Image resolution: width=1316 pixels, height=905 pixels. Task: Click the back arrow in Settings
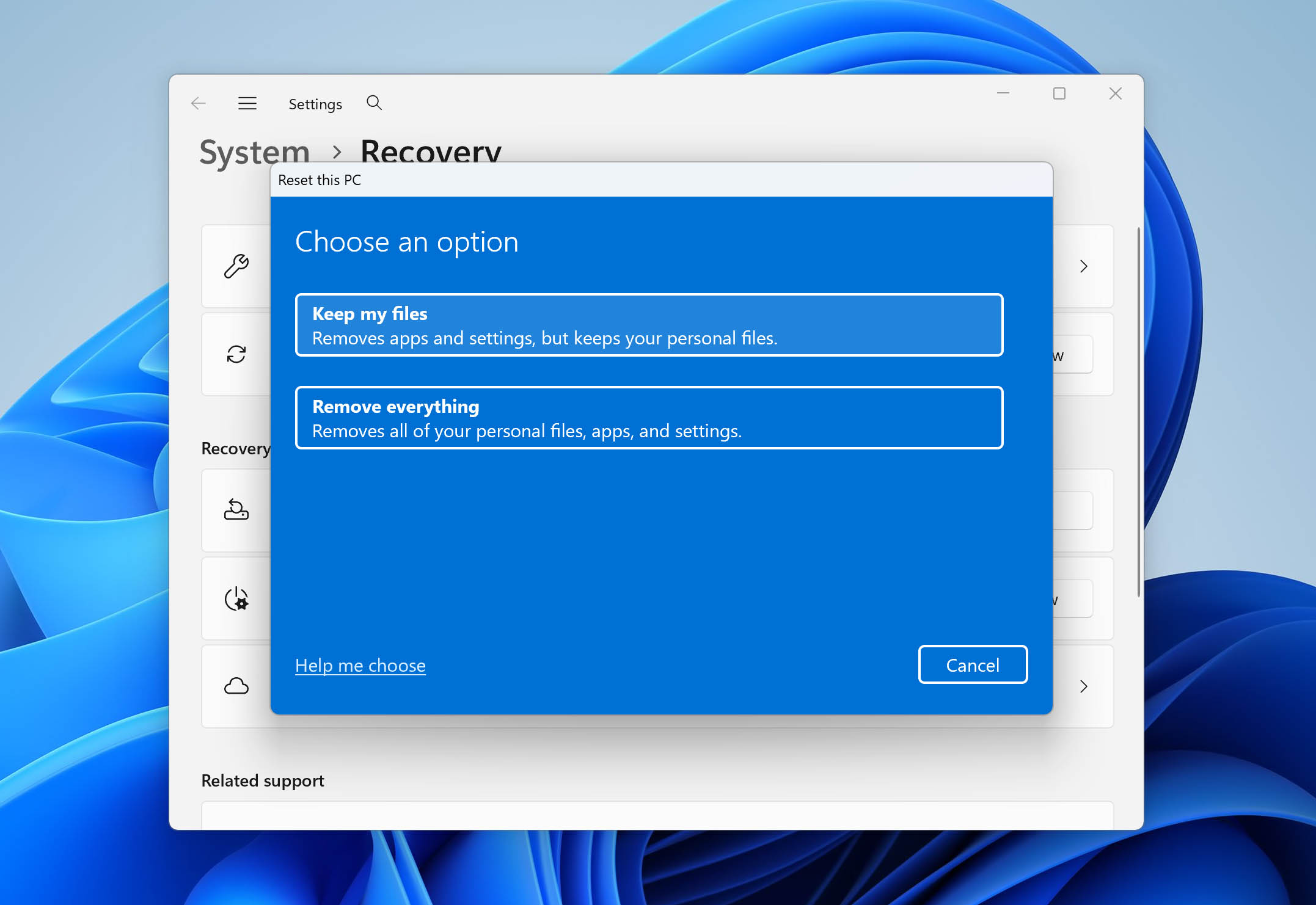(x=199, y=103)
